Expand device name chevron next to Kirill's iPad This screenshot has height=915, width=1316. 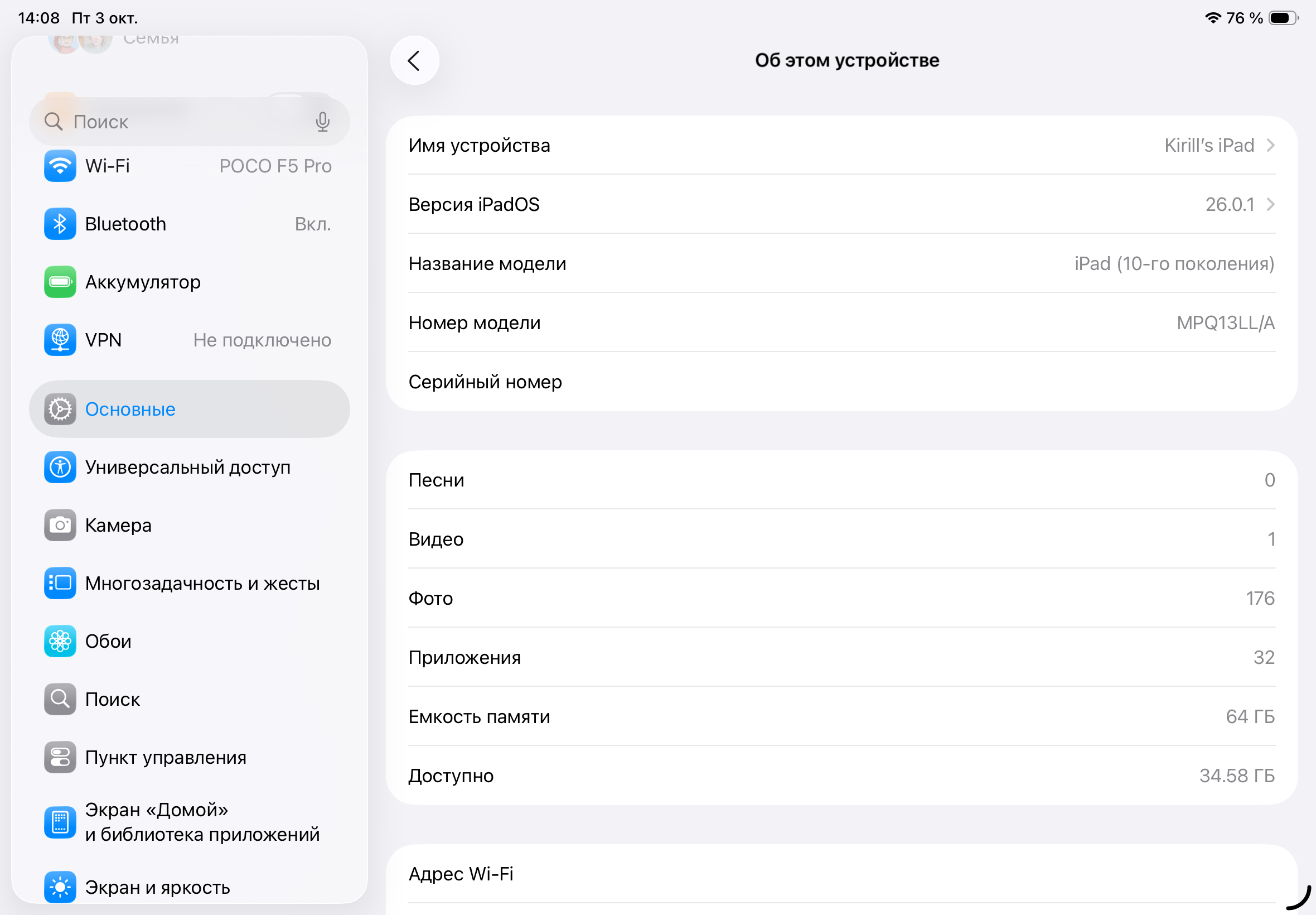[1270, 146]
